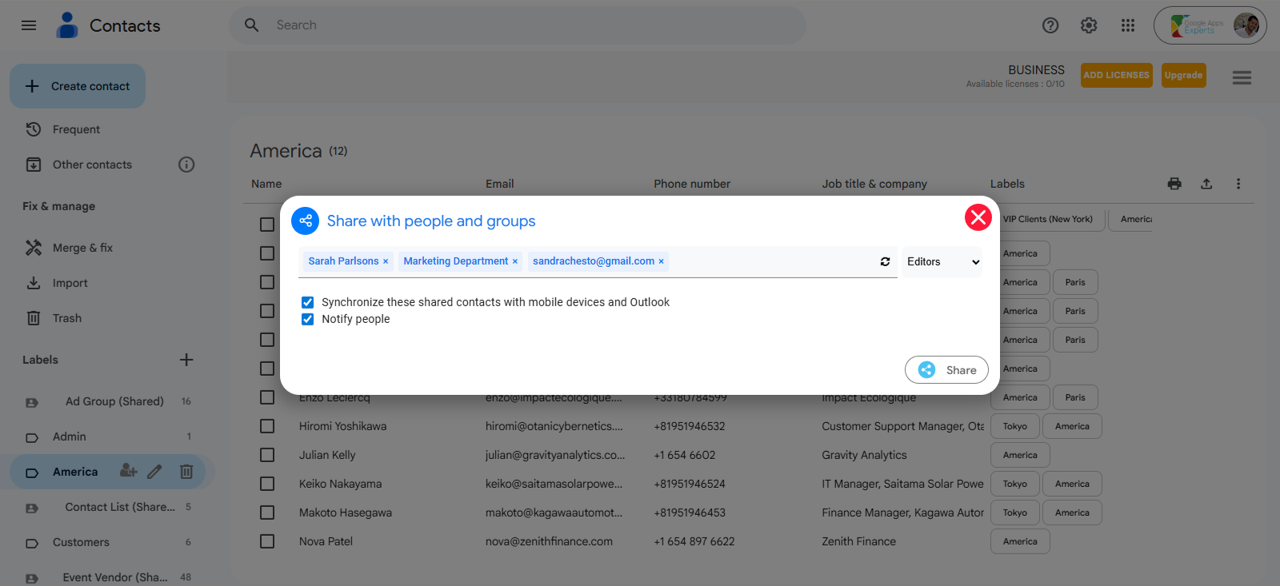
Task: Select the Nova Patel checkbox
Action: (x=267, y=541)
